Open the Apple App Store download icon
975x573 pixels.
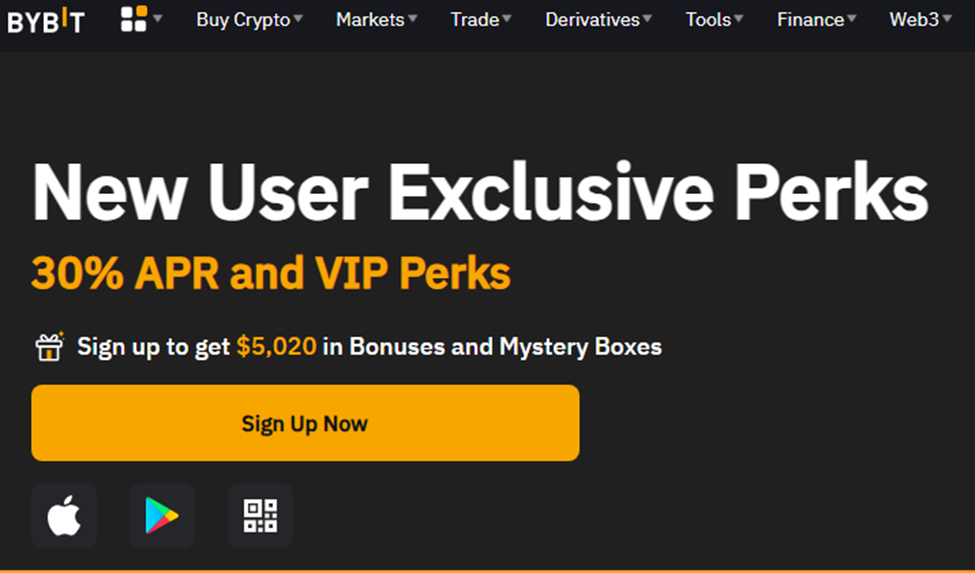point(64,516)
